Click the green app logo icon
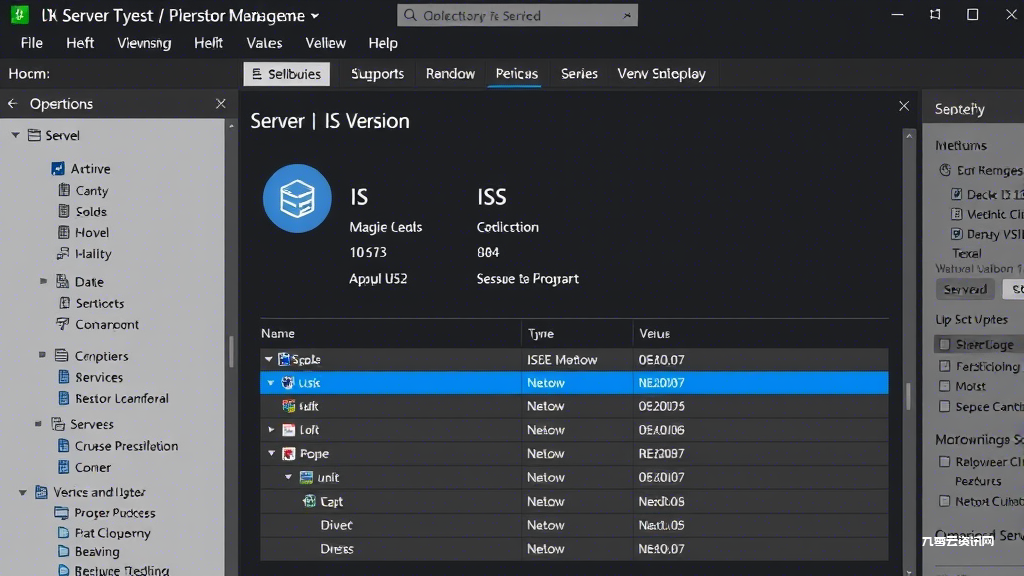 (20, 14)
